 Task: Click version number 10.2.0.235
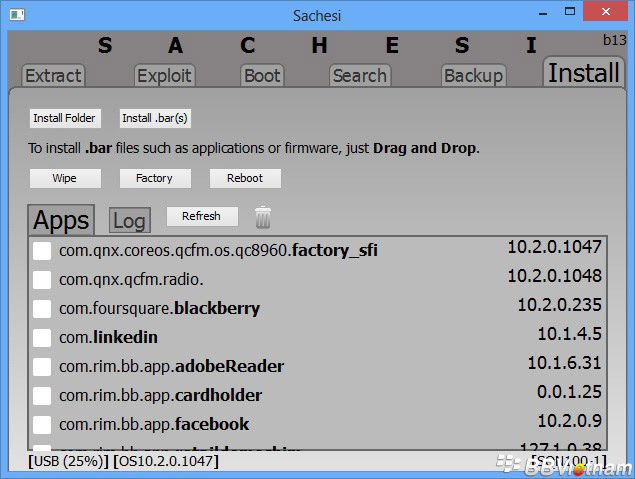click(560, 305)
